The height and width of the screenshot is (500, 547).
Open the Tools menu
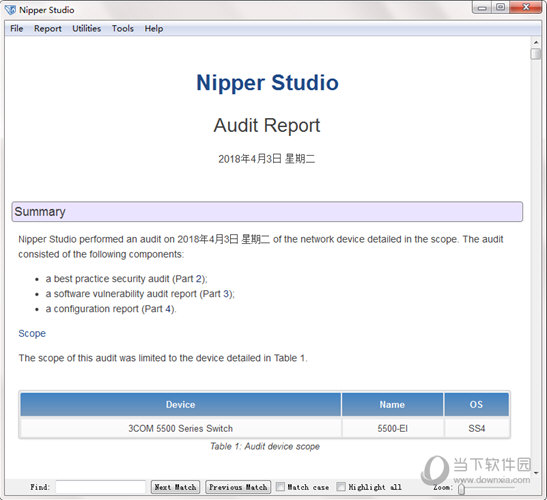(x=123, y=29)
